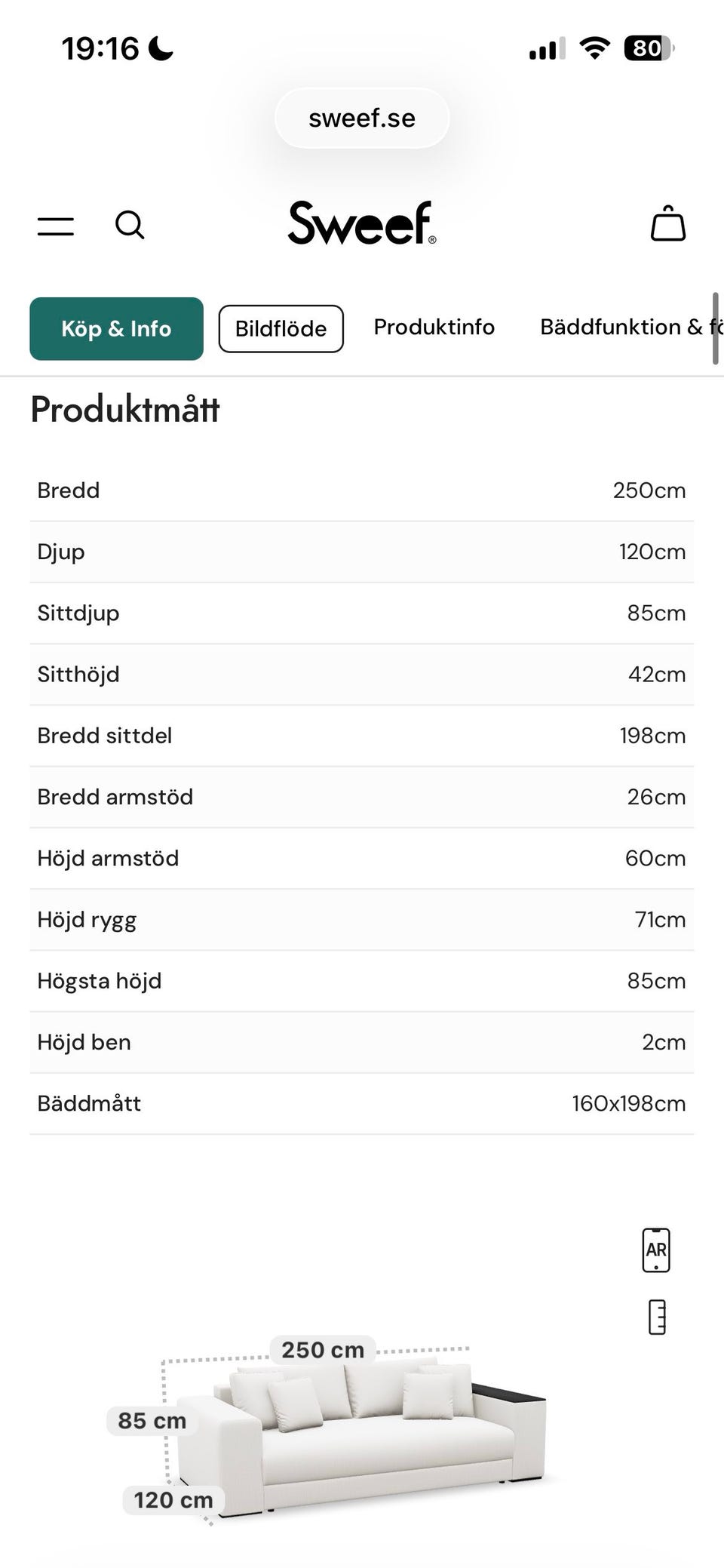724x1568 pixels.
Task: Tap the search magnifier icon
Action: click(130, 225)
